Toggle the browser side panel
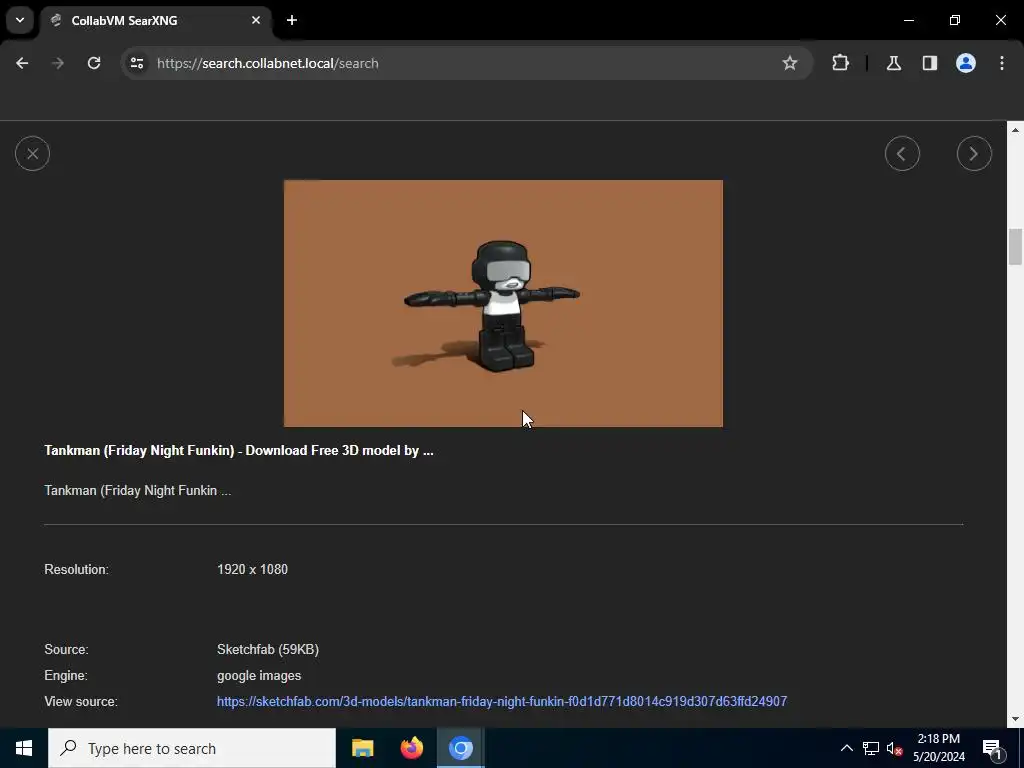This screenshot has width=1024, height=768. (x=929, y=63)
